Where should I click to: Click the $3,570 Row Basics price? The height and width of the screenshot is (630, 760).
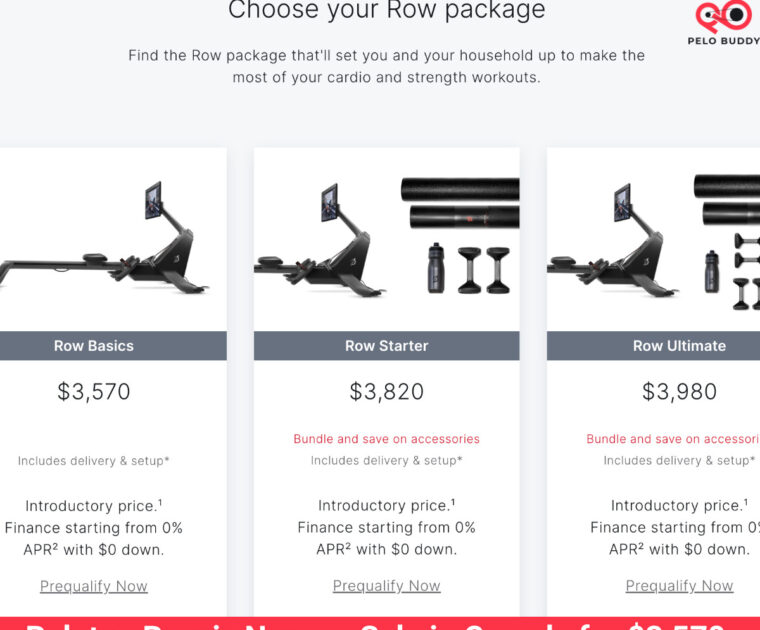pos(94,391)
